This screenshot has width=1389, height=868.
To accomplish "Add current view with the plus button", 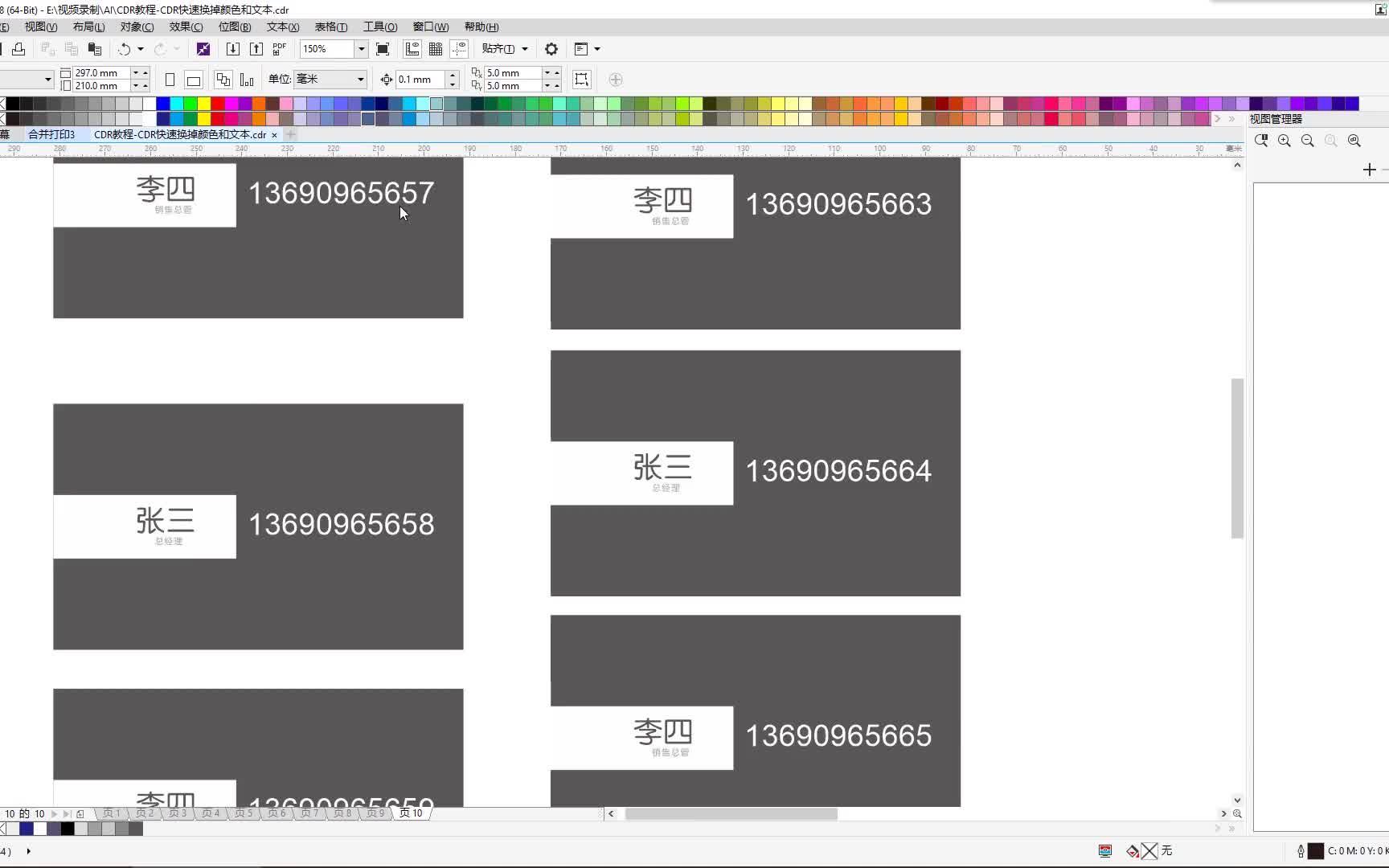I will 1370,170.
